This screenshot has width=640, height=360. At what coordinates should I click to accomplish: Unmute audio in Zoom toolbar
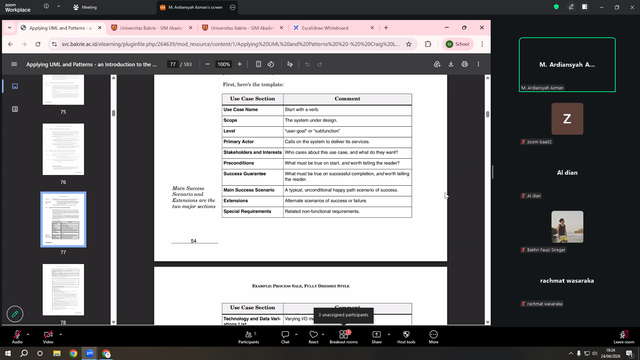(17, 337)
